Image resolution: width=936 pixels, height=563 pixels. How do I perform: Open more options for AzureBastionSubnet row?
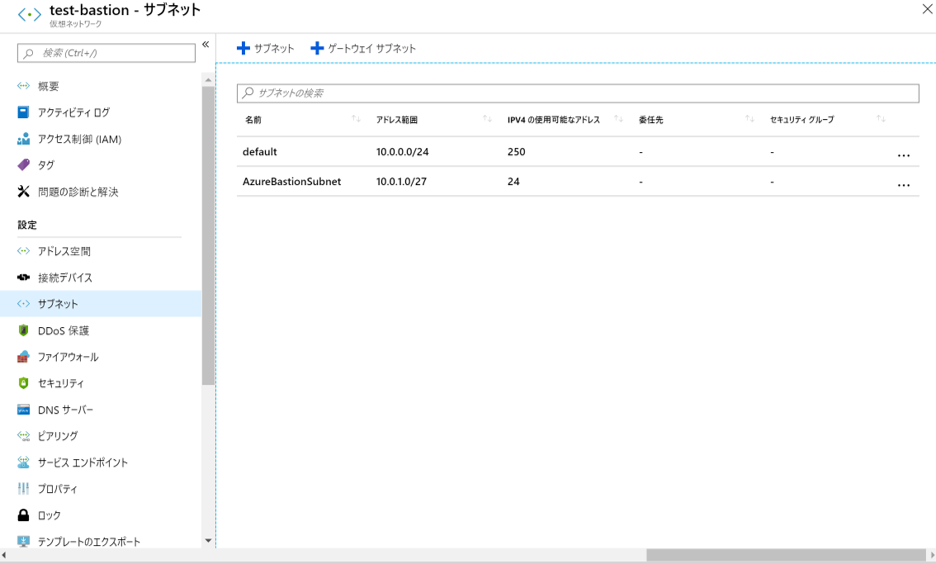[904, 184]
